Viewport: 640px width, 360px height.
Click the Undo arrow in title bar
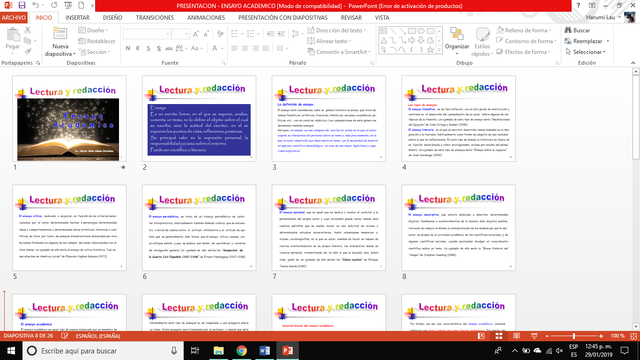36,5
